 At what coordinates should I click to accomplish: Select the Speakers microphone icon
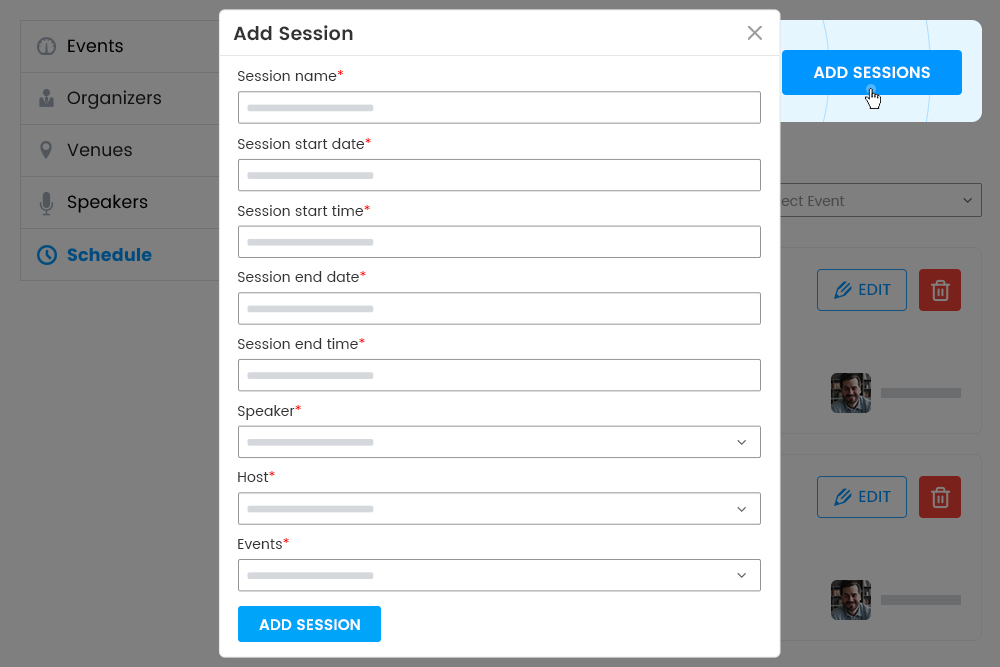pyautogui.click(x=45, y=202)
